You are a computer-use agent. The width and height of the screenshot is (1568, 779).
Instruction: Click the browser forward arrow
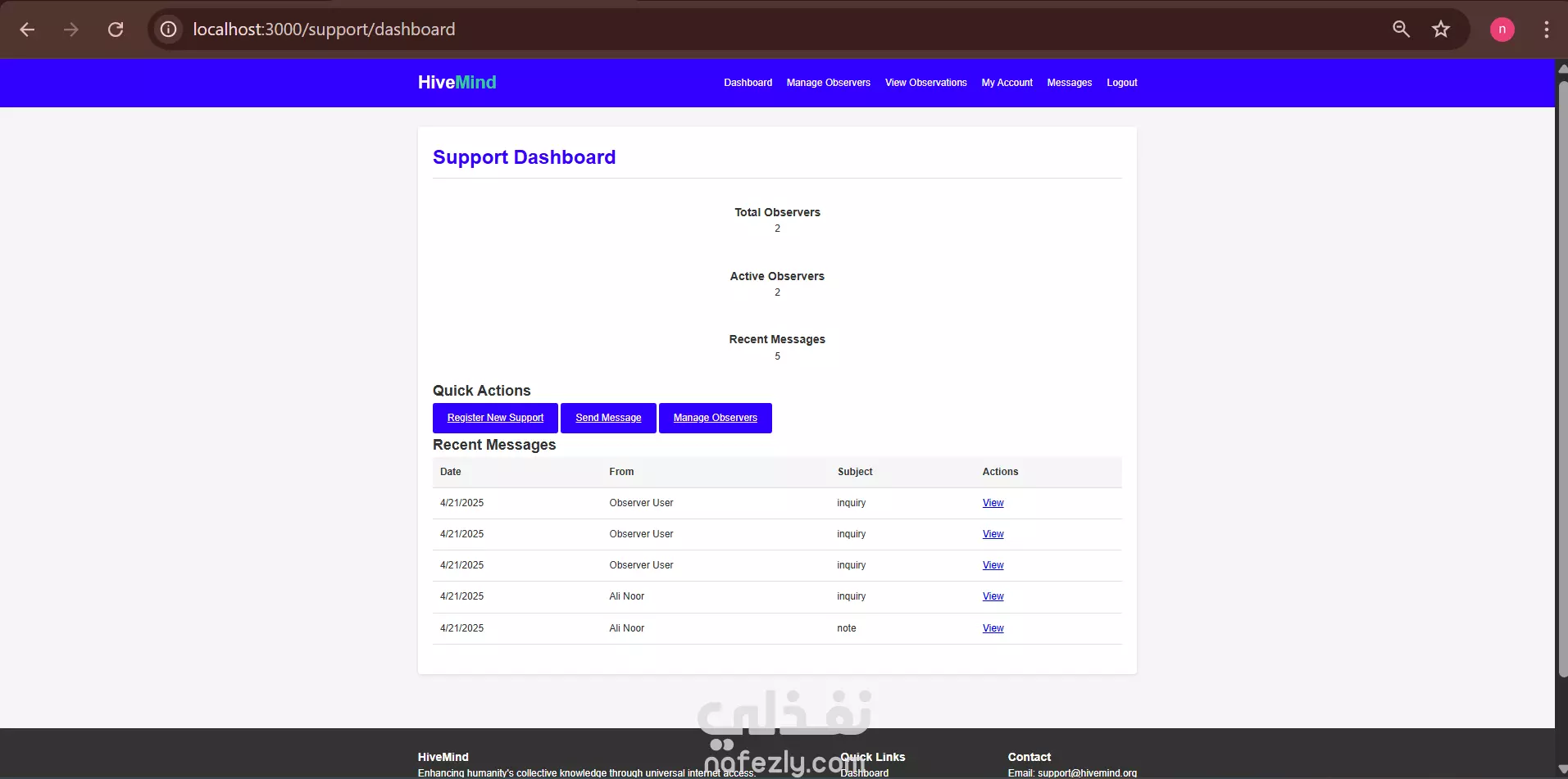(71, 29)
